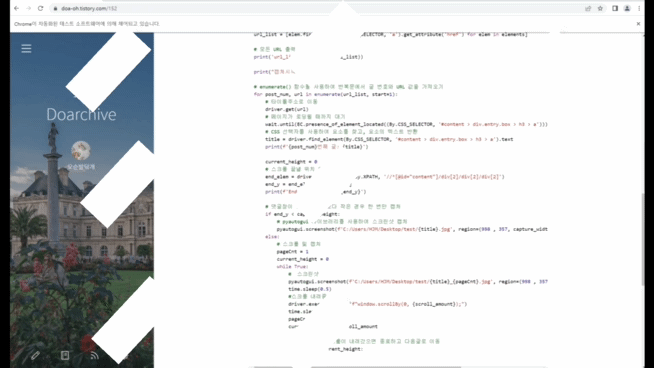Click the 'title = driver.find_element' line
This screenshot has height=368, width=654.
click(389, 139)
